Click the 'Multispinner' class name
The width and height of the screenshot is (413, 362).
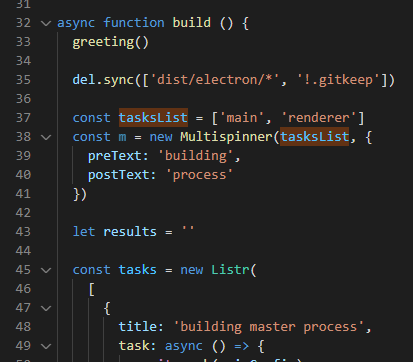(x=226, y=137)
